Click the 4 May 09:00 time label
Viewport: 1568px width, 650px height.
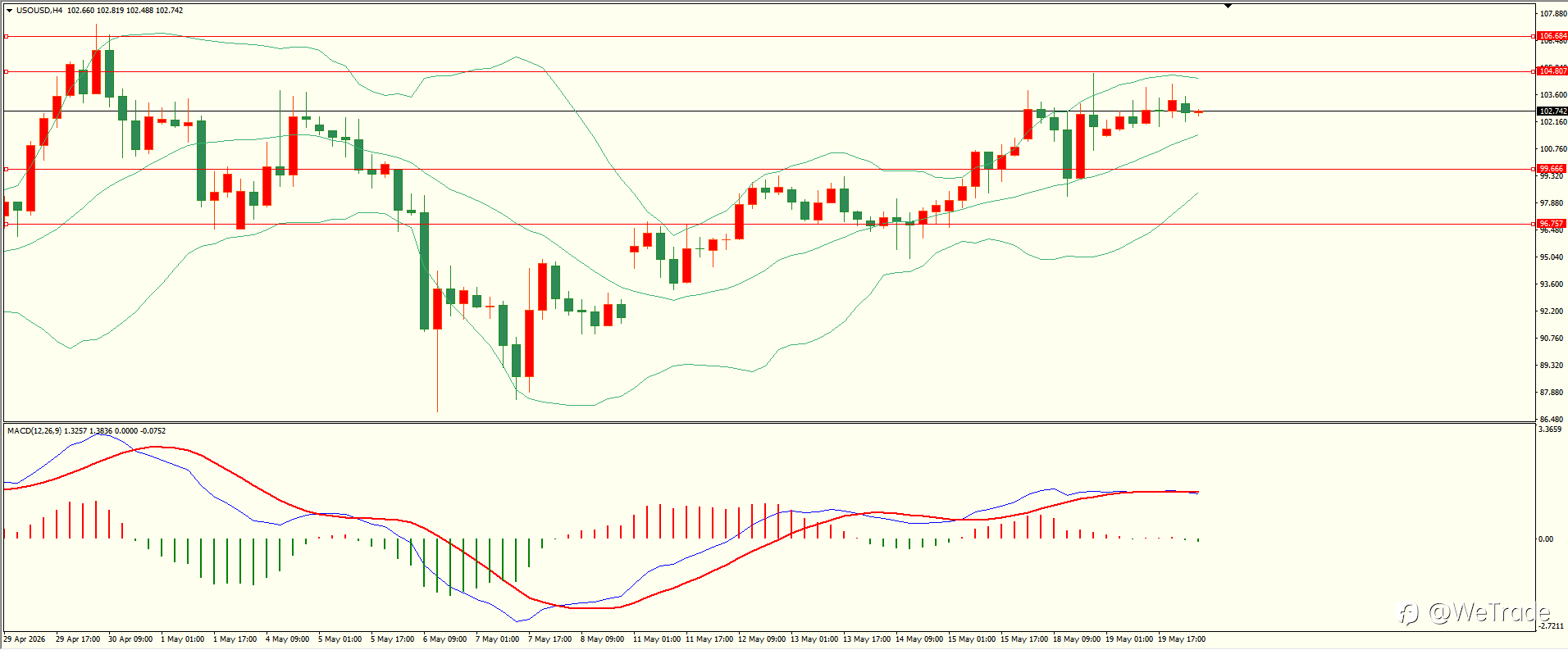click(x=288, y=639)
